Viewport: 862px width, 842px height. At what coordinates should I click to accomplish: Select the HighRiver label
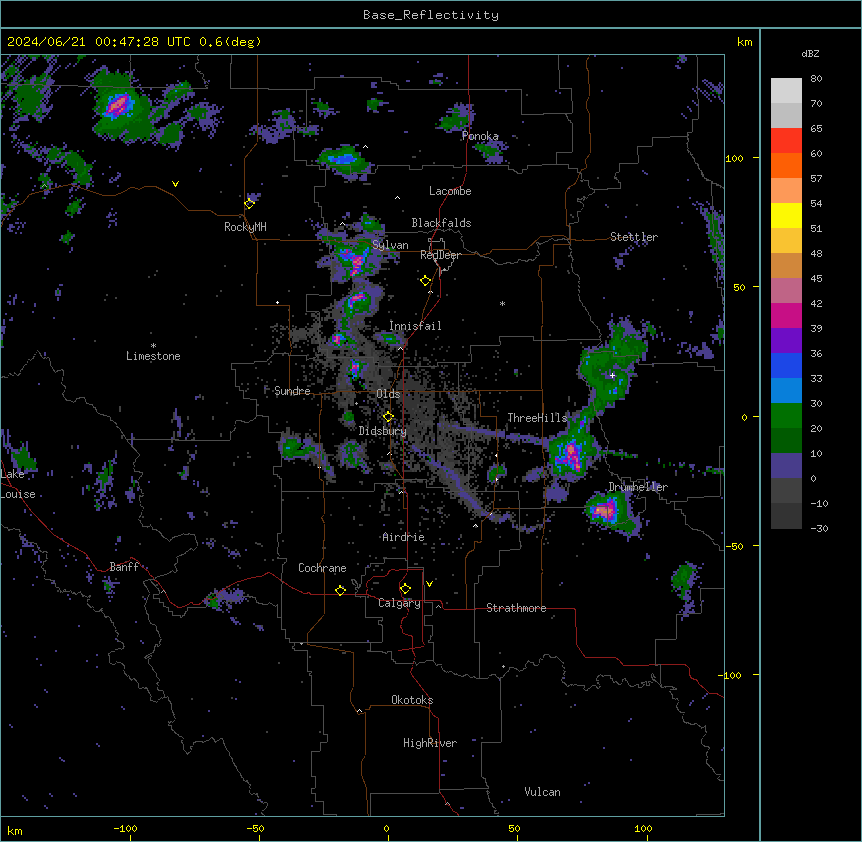(430, 743)
